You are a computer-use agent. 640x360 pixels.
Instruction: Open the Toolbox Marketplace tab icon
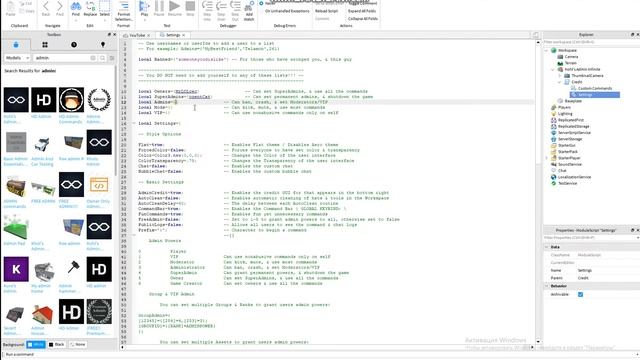click(16, 44)
